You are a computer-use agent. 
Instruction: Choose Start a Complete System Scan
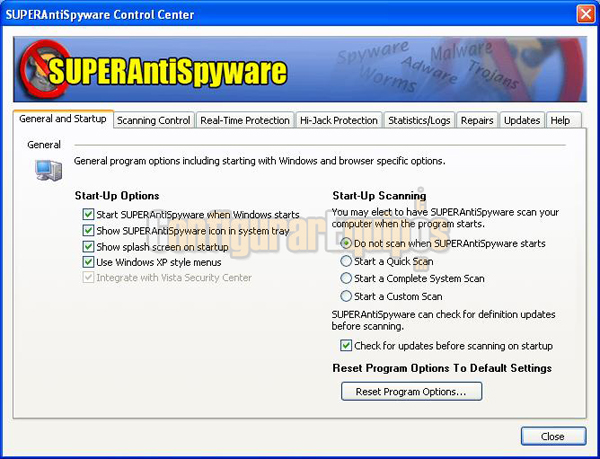346,278
